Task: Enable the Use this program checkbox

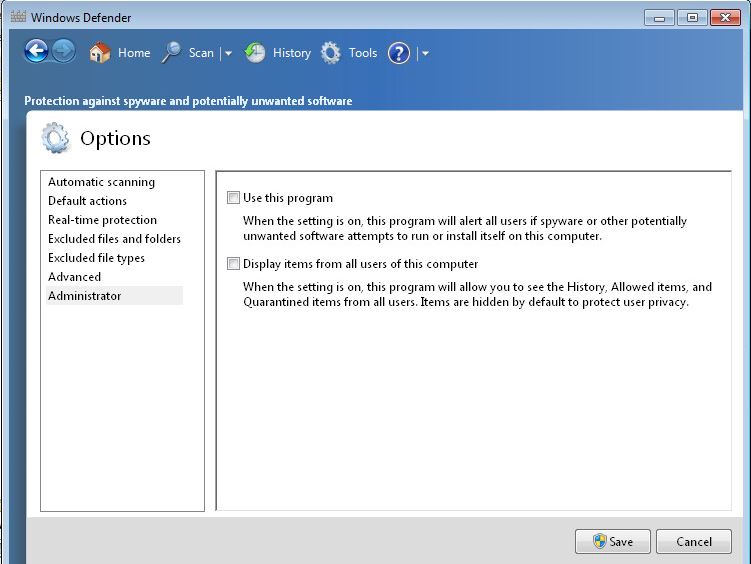Action: tap(234, 198)
